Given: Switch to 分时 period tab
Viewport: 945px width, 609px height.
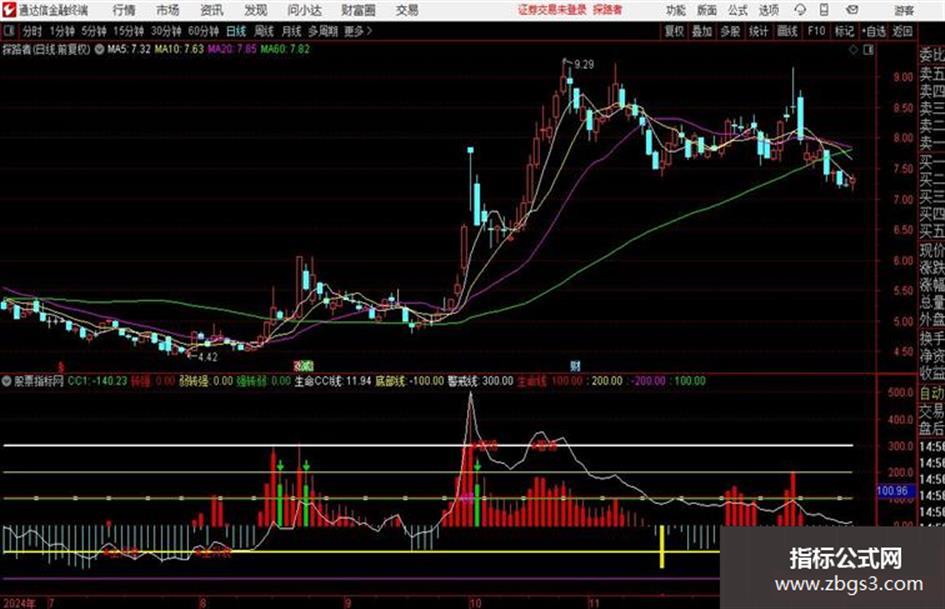Looking at the screenshot, I should click(32, 31).
